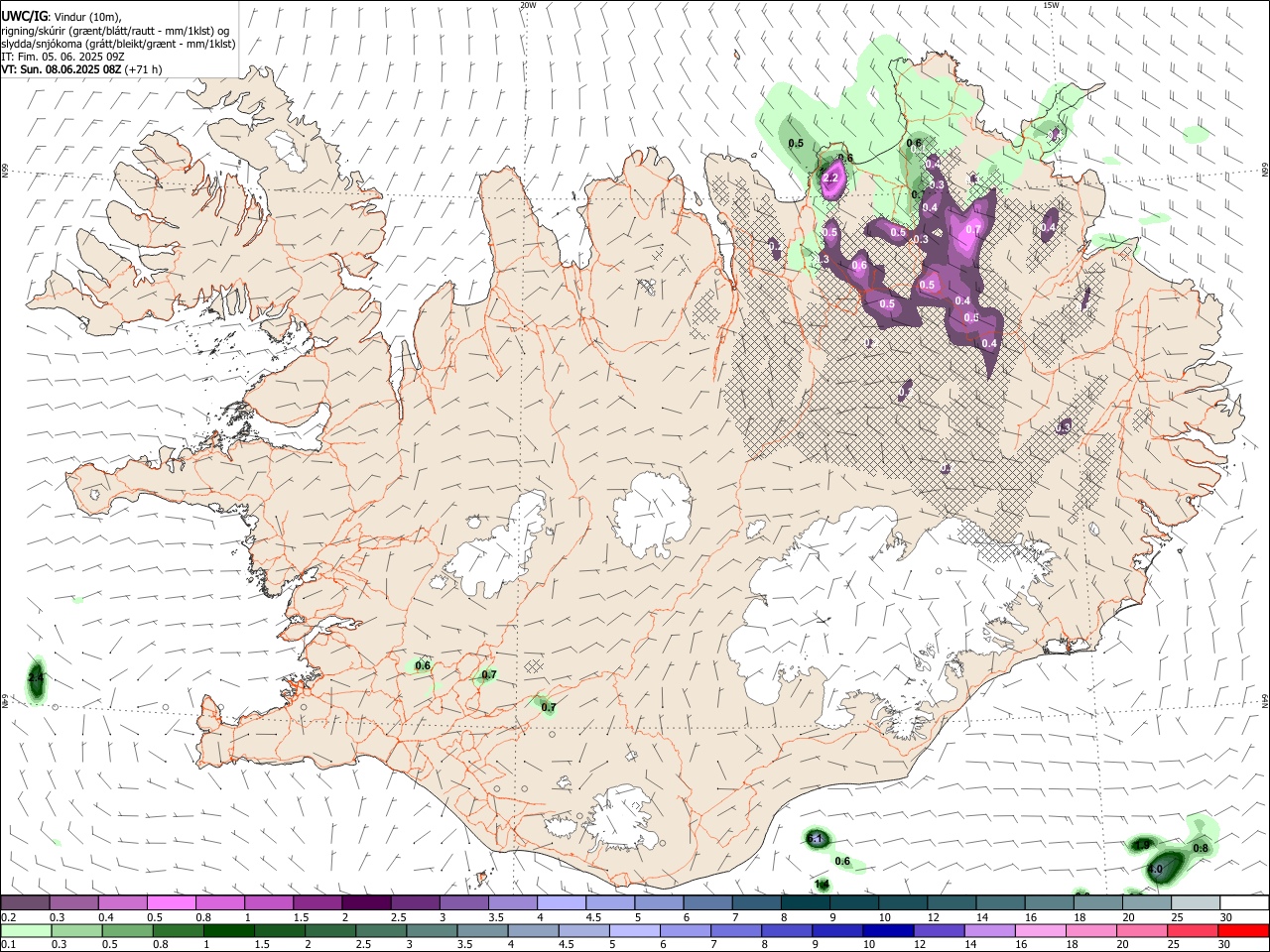
Task: Click the dark purple 0.2 swatch in the upper legend row
Action: click(25, 902)
